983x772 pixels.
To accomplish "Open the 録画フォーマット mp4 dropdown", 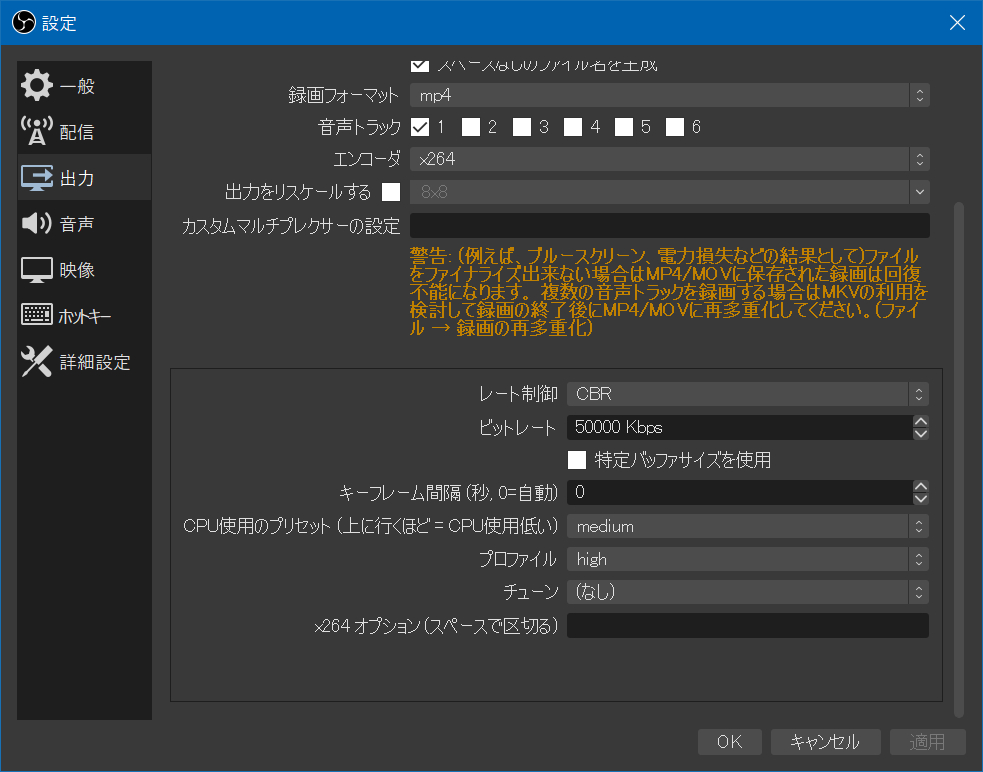I will pos(670,95).
